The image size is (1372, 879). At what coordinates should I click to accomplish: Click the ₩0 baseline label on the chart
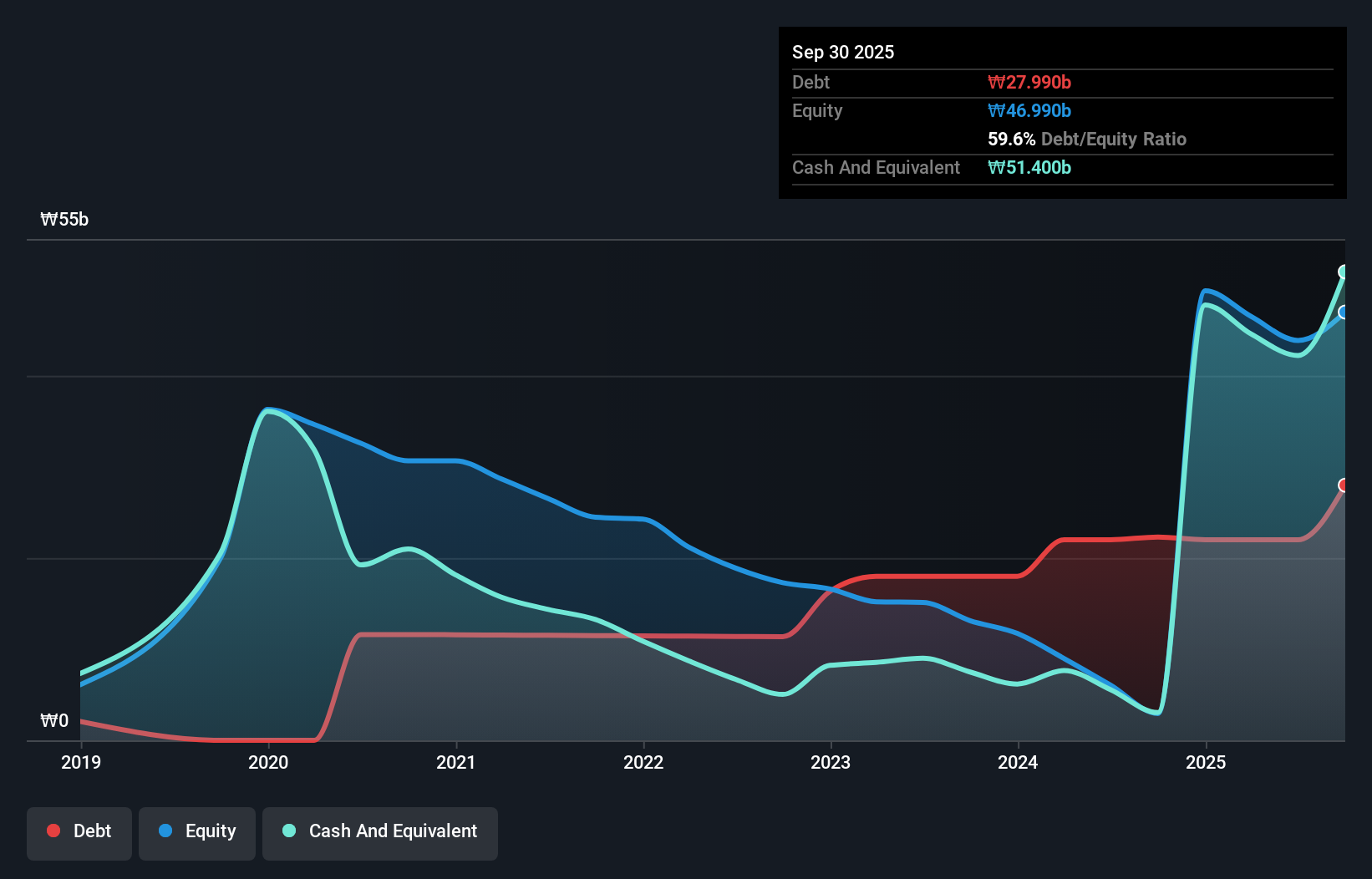click(53, 720)
